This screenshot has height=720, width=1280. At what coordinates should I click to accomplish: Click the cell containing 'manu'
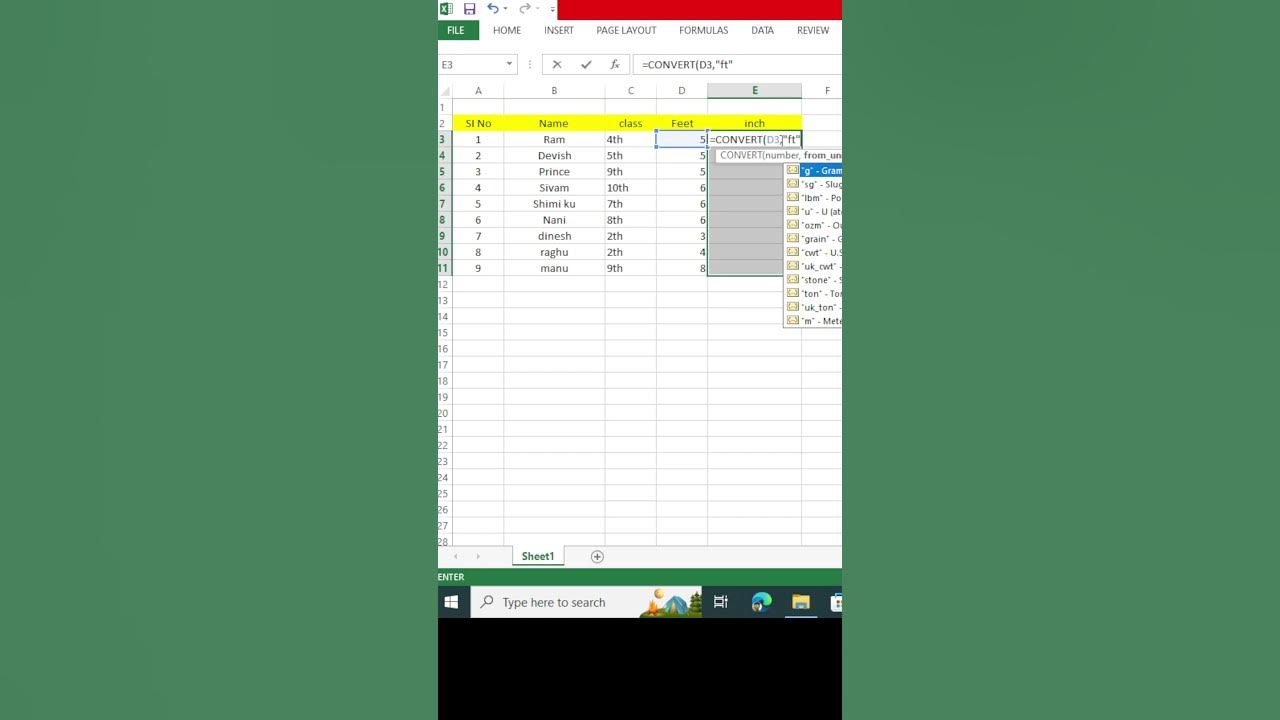[x=554, y=268]
